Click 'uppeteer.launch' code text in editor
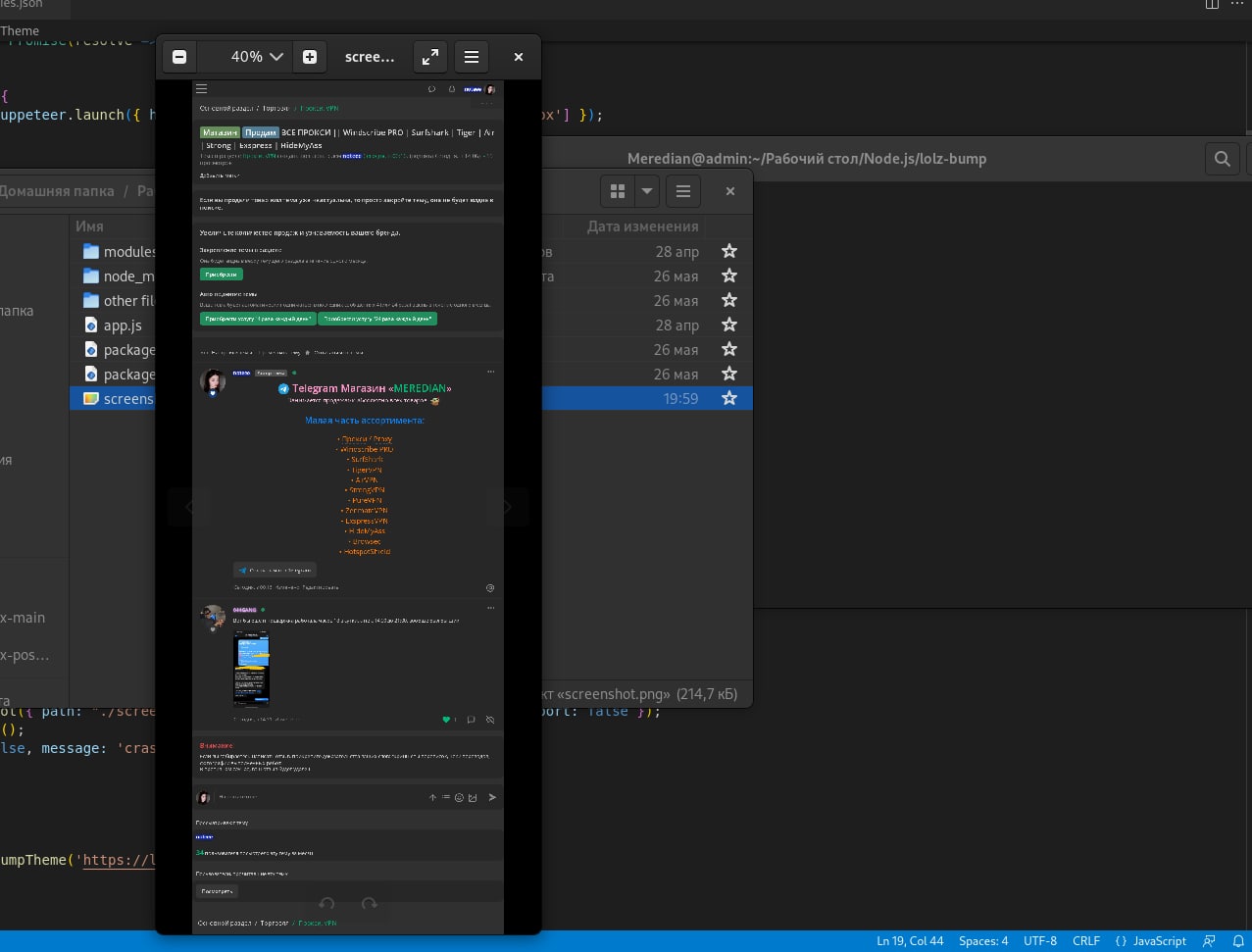The image size is (1252, 952). pyautogui.click(x=64, y=115)
